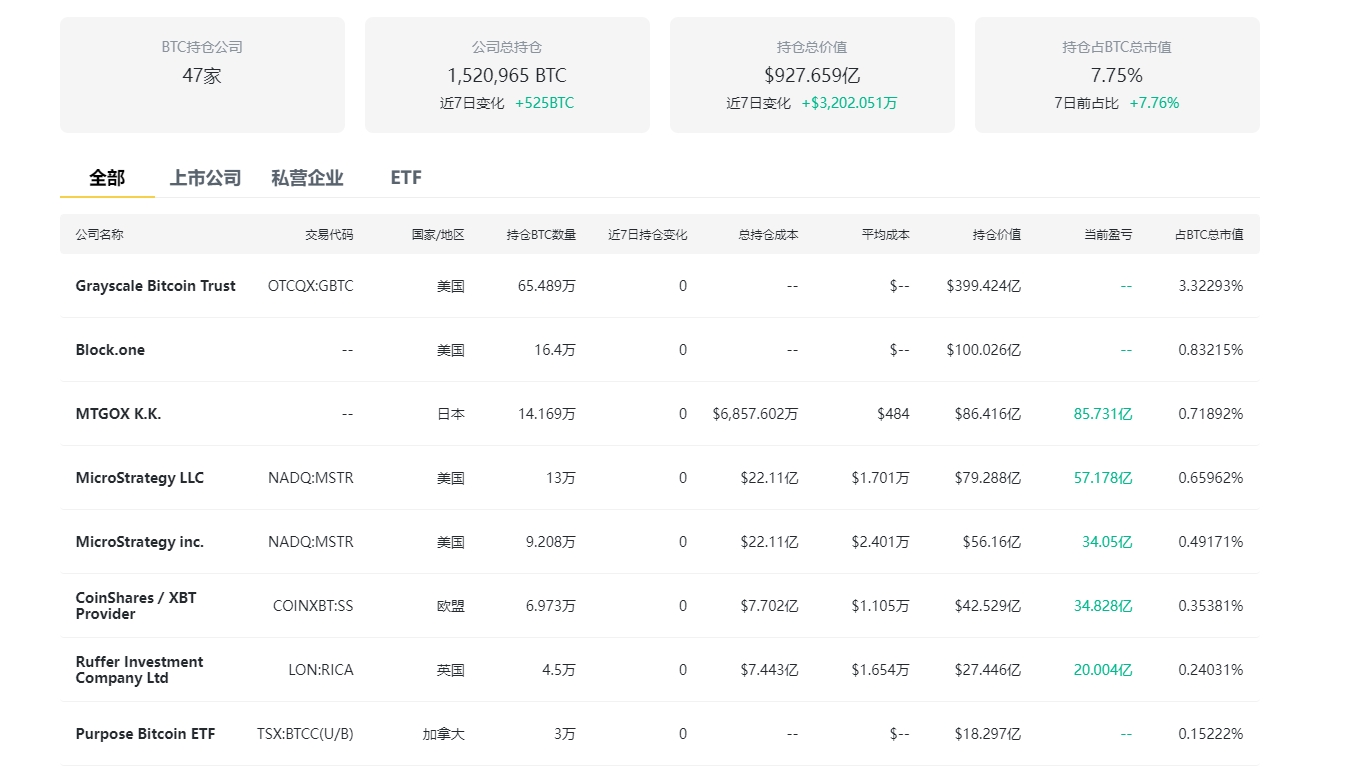Screen dimensions: 1357x767
Task: Click the $56.16亿 holdings value cell
Action: point(992,542)
